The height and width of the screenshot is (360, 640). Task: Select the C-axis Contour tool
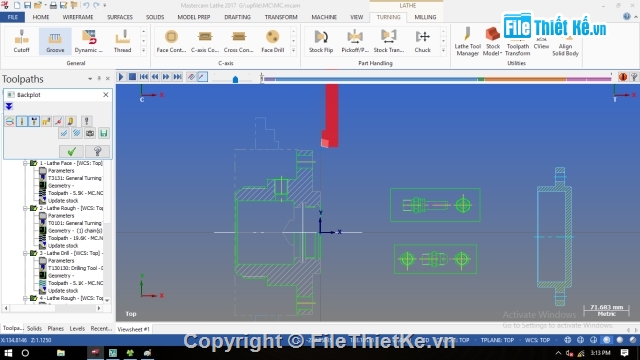205,41
